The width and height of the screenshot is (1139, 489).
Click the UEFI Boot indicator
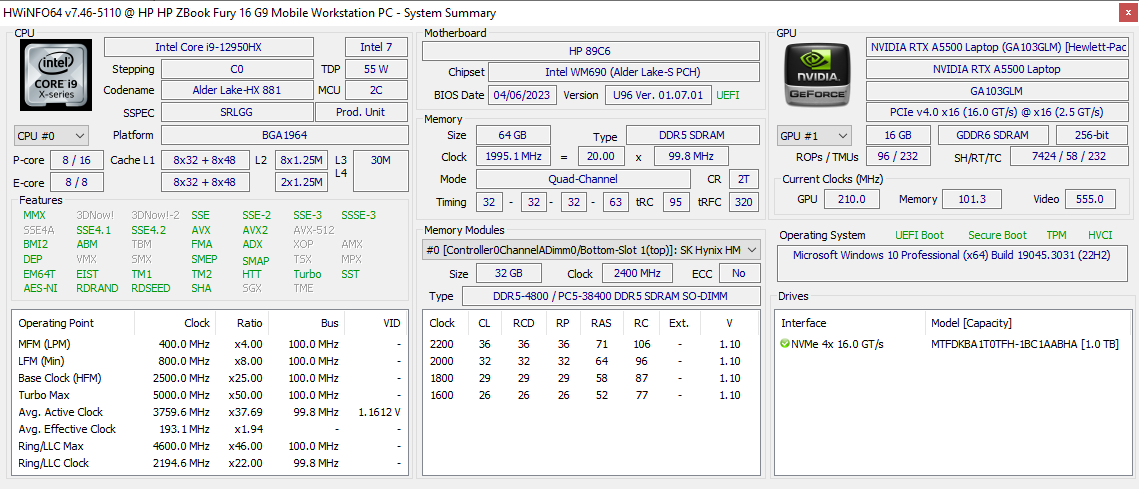(x=919, y=235)
